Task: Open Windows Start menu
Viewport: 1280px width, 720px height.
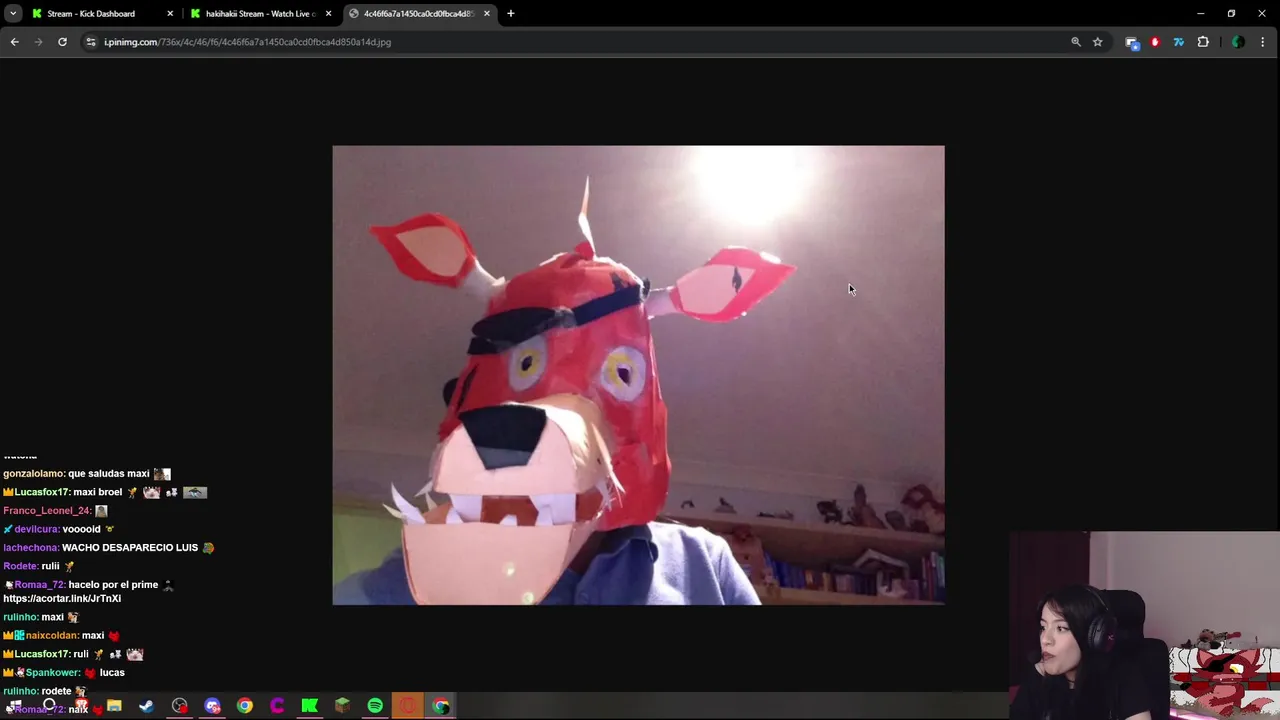Action: pyautogui.click(x=15, y=706)
